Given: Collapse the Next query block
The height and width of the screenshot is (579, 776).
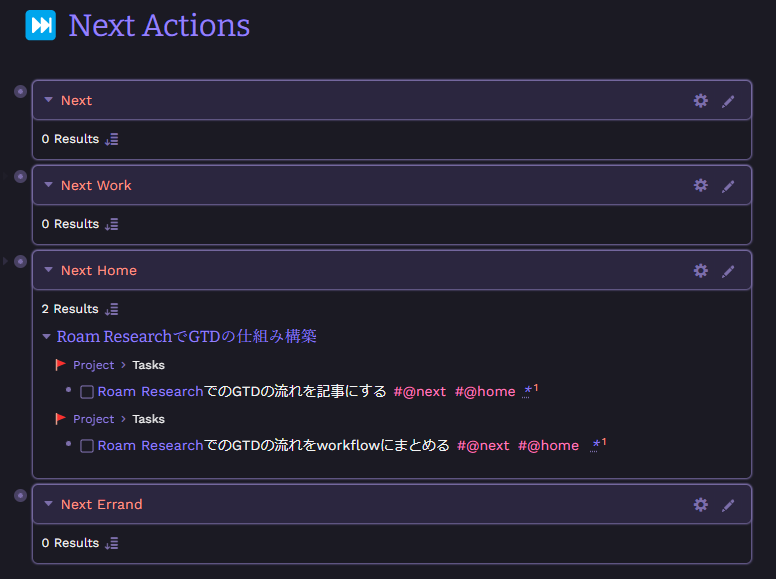Looking at the screenshot, I should [x=48, y=100].
